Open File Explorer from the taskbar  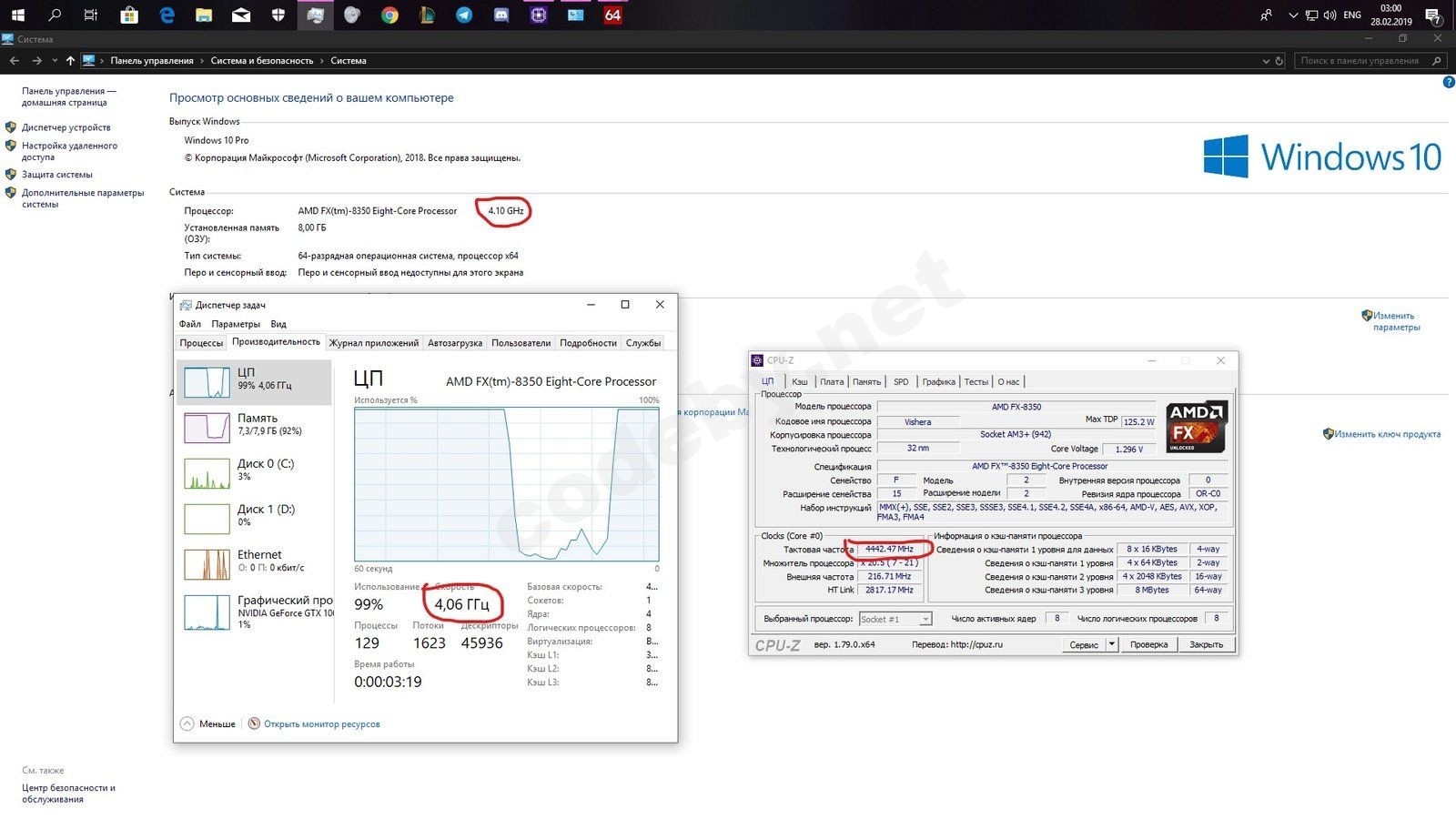[204, 15]
